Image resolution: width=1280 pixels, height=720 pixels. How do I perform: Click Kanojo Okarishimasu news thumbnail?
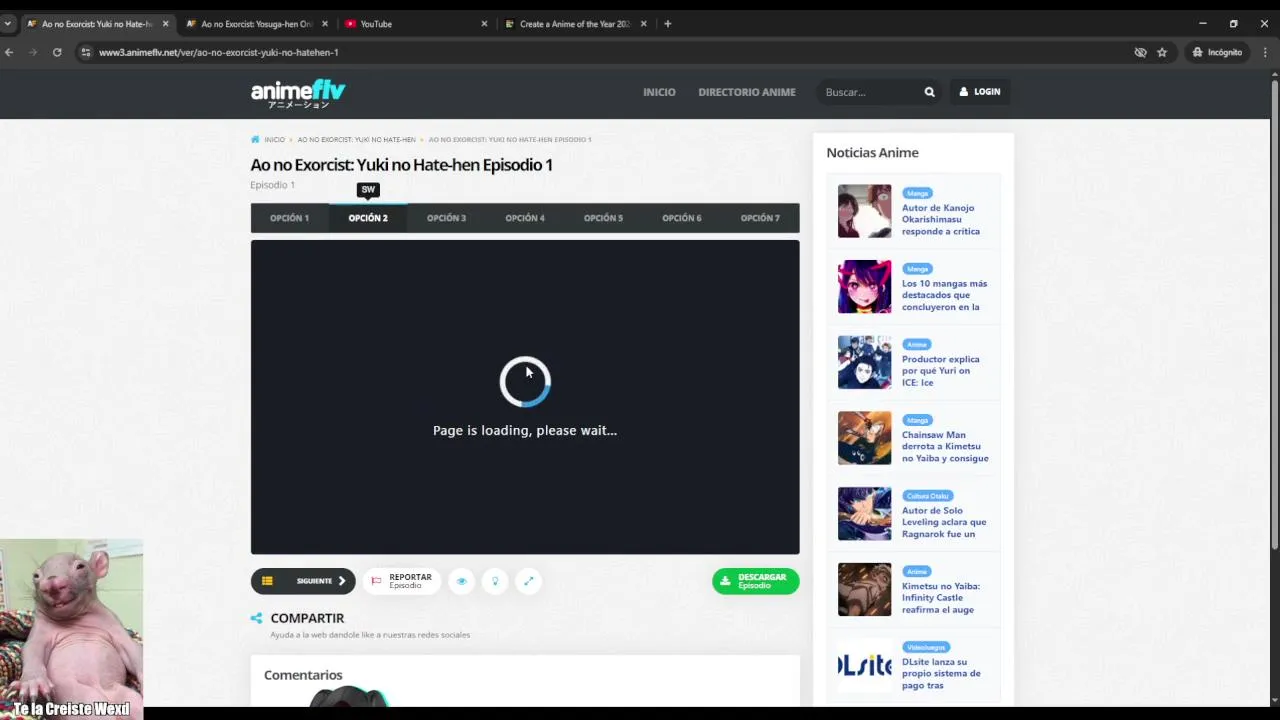tap(864, 211)
